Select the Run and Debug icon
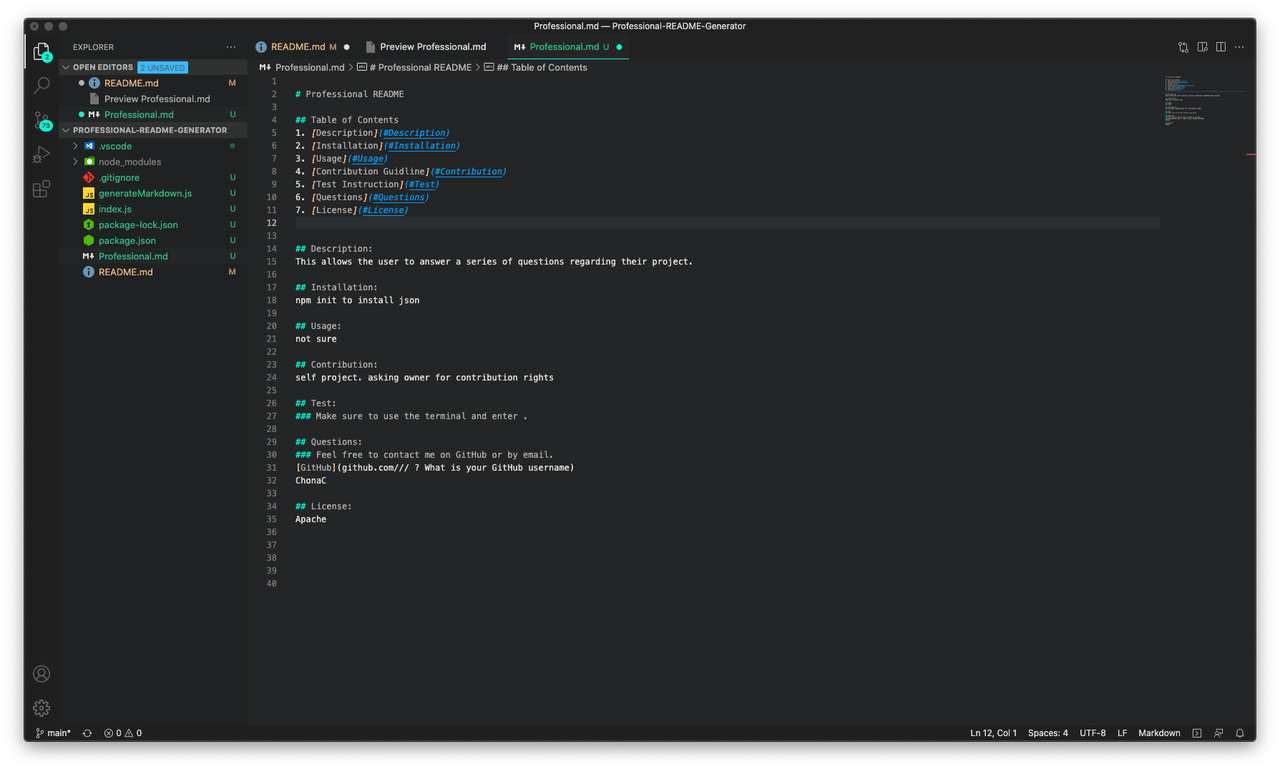Screen dimensions: 1280x771 pyautogui.click(x=41, y=153)
